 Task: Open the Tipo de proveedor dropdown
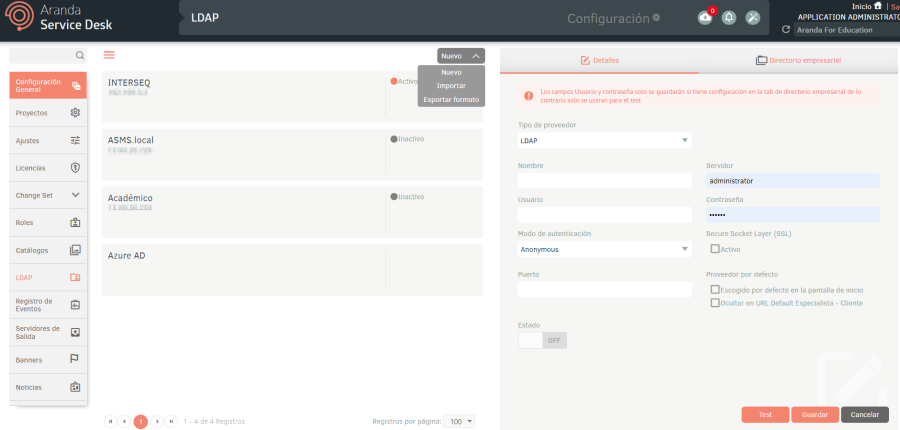604,141
